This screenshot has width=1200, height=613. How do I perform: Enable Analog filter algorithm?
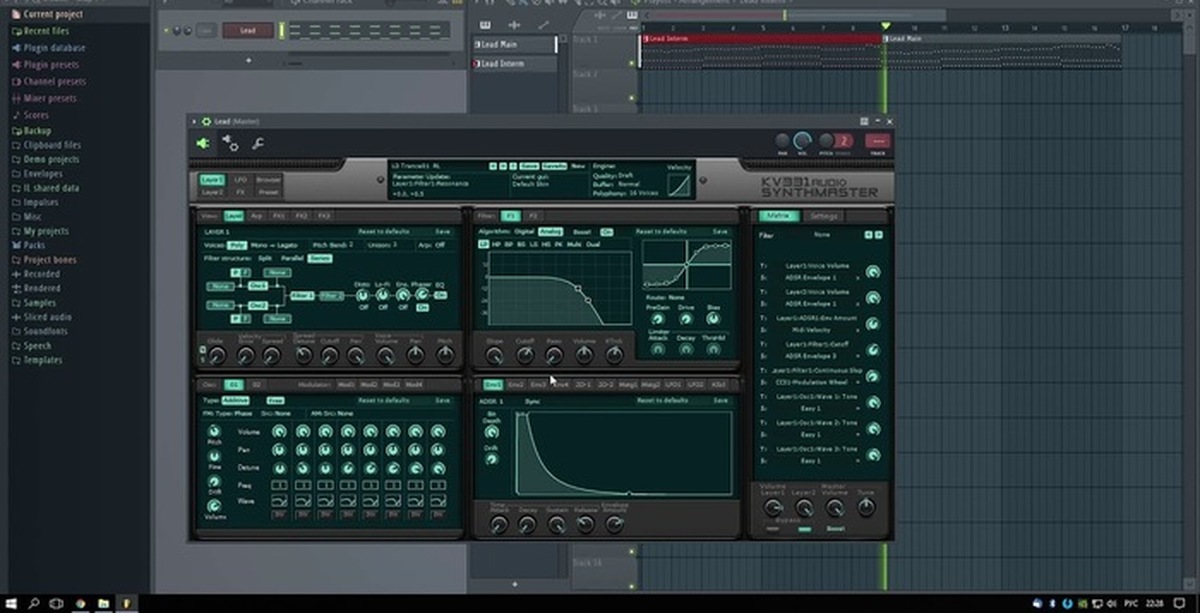[x=551, y=231]
